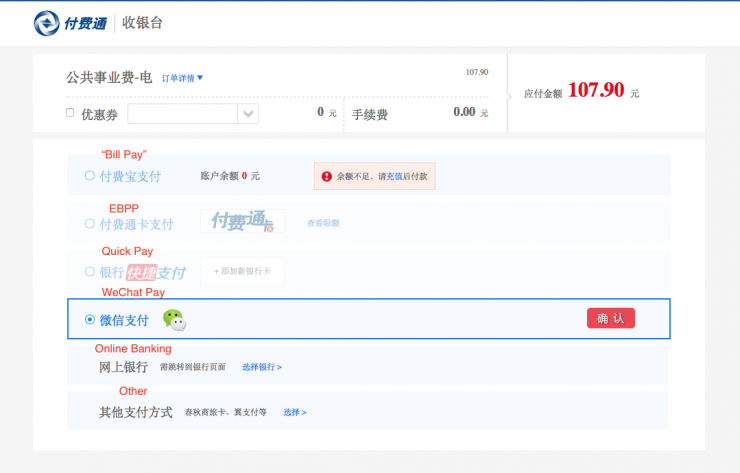Click the 付费通卡支付 option label

point(136,224)
